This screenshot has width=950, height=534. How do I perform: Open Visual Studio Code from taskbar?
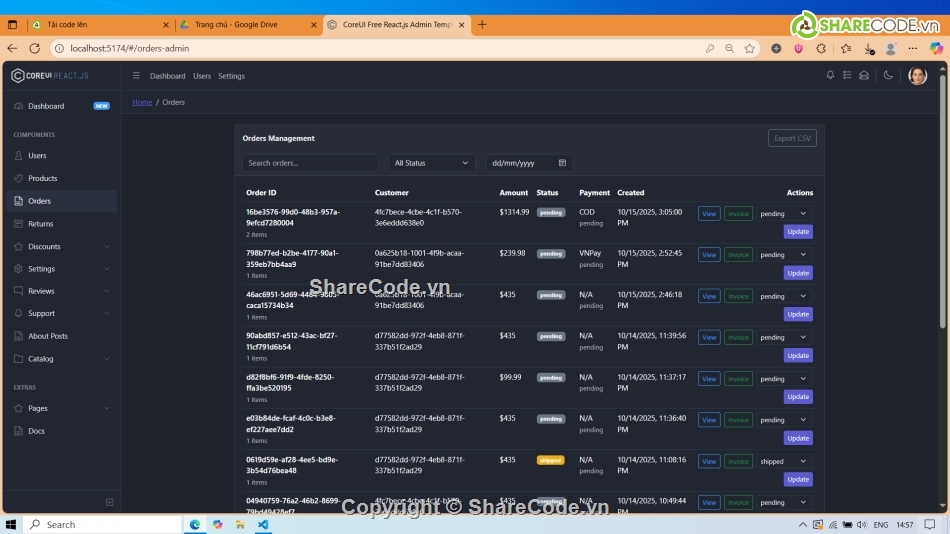263,524
